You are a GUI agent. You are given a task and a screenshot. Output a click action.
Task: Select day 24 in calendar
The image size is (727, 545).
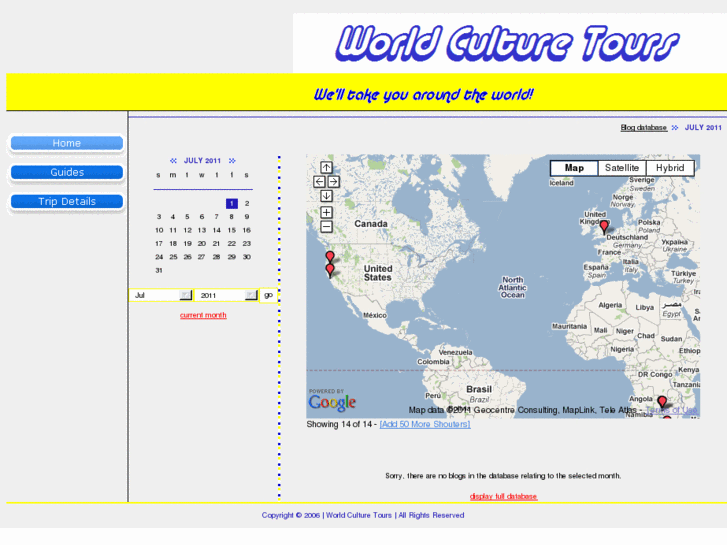(x=159, y=257)
